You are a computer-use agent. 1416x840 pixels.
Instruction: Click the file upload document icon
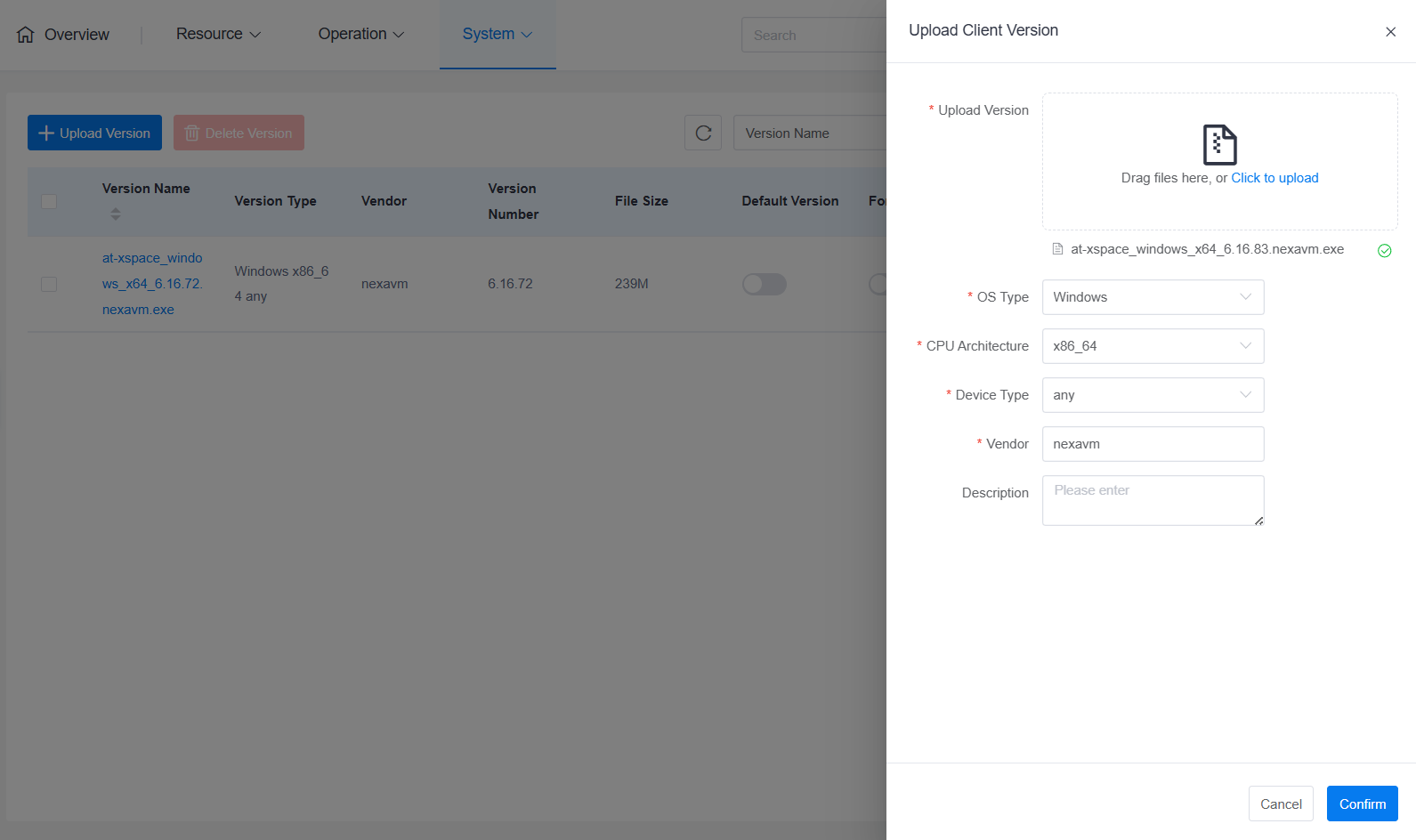[1219, 145]
